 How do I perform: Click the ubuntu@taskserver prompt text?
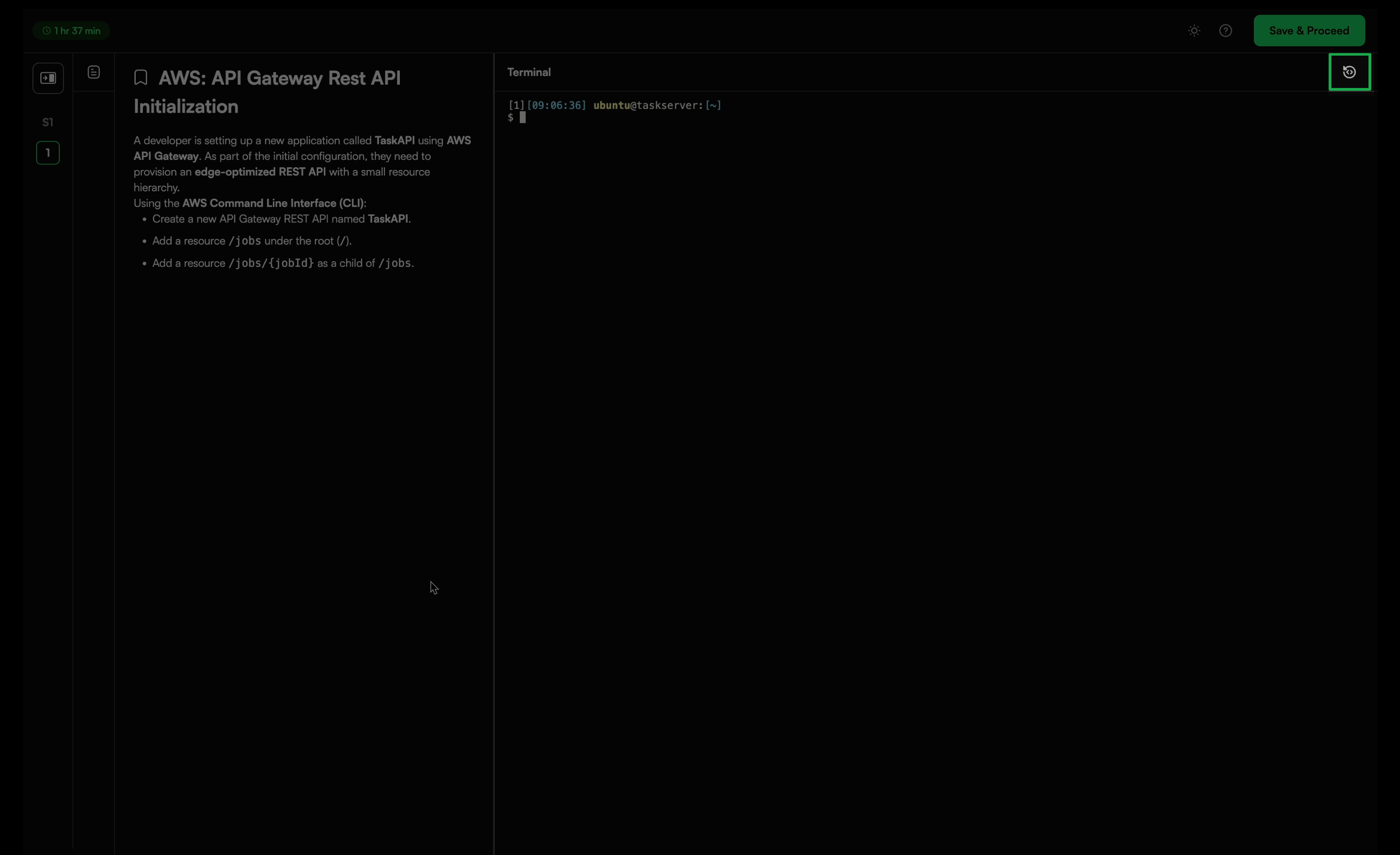tap(648, 105)
